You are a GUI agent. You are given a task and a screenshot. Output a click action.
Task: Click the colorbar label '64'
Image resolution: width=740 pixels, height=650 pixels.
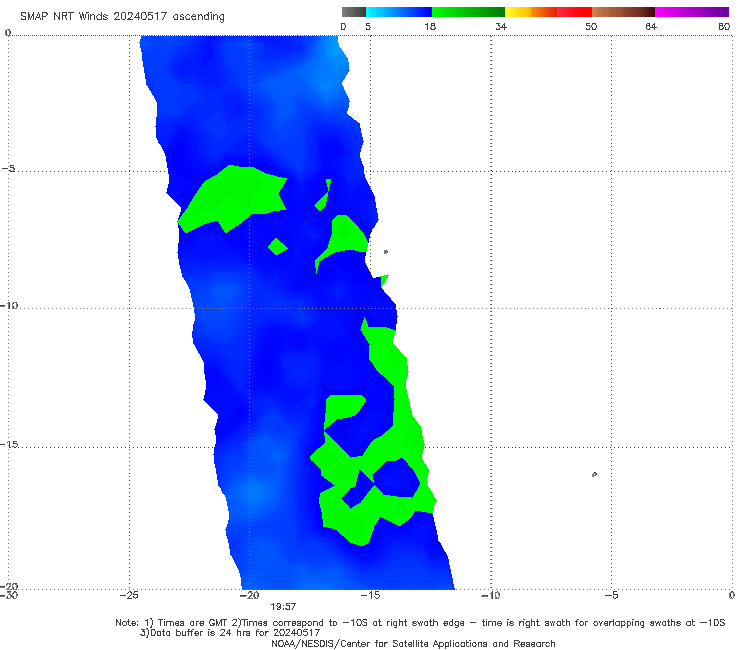tap(651, 26)
